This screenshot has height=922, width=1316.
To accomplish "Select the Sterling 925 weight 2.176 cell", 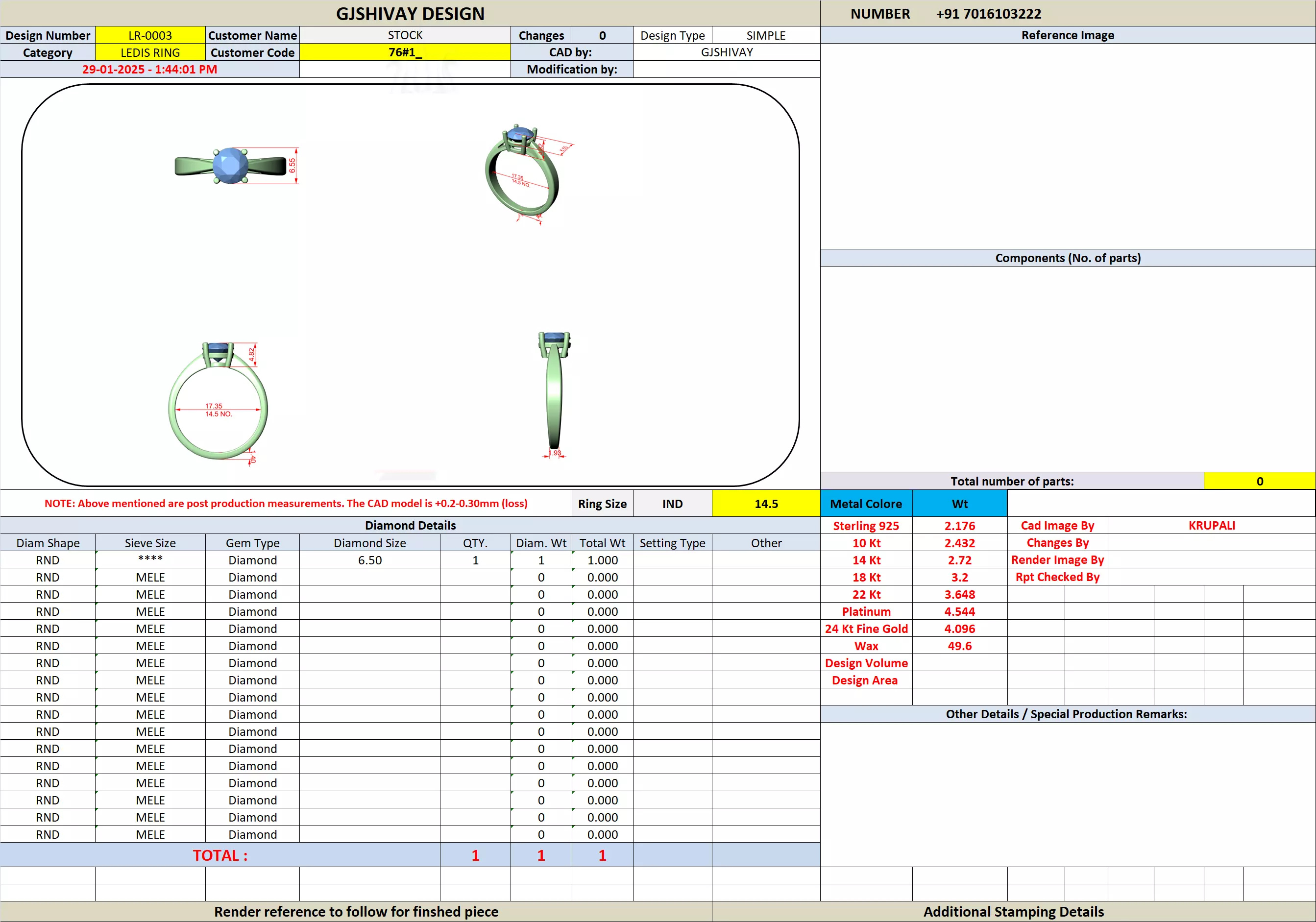I will pos(959,526).
